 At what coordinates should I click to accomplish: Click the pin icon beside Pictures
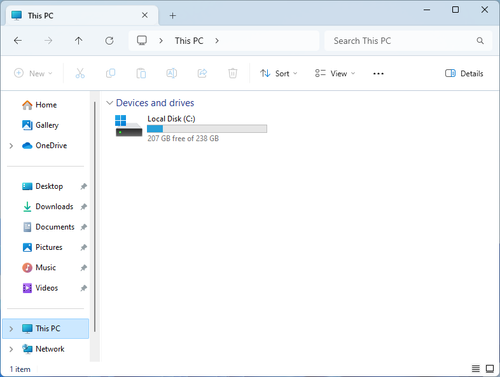point(84,247)
